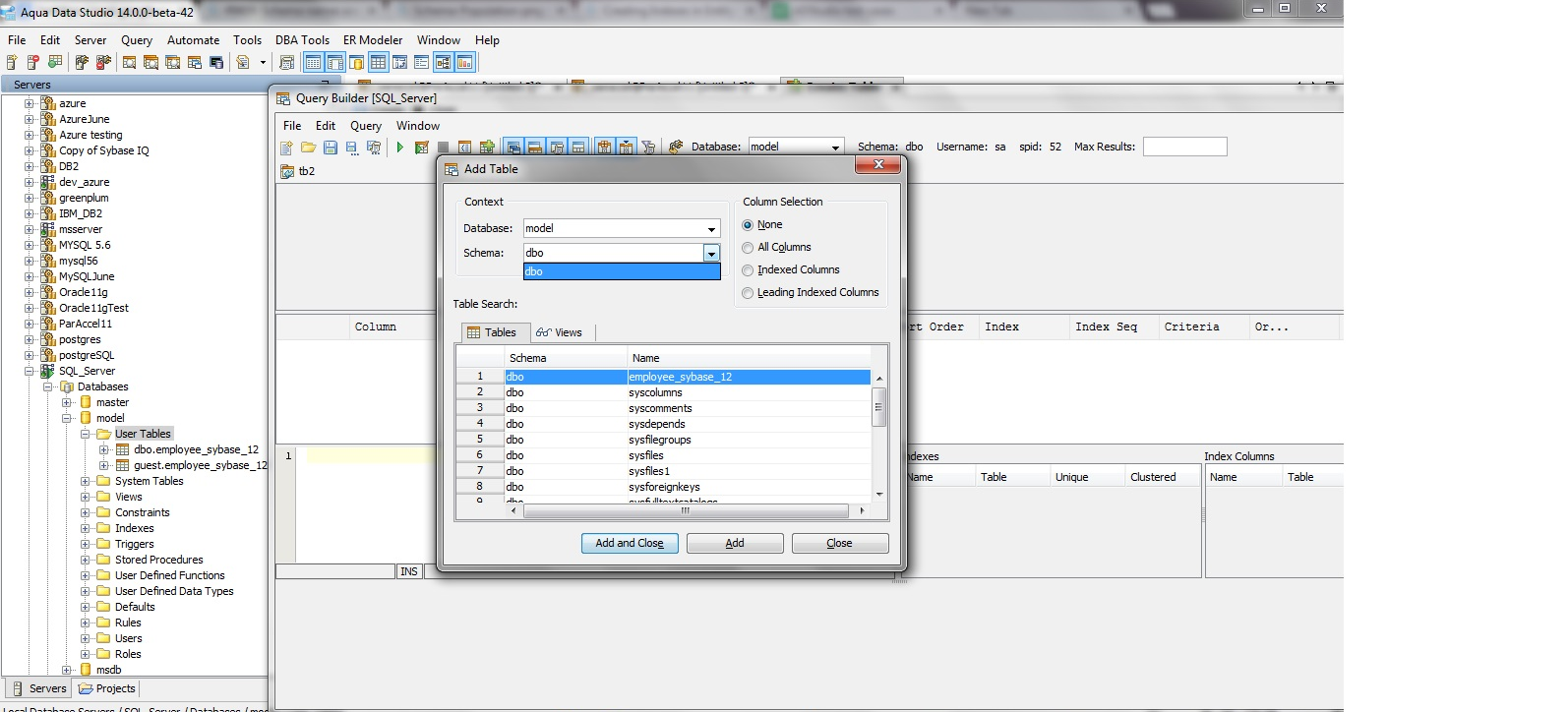Click the execute-with-grid icon beside Execute arrow

coord(422,148)
